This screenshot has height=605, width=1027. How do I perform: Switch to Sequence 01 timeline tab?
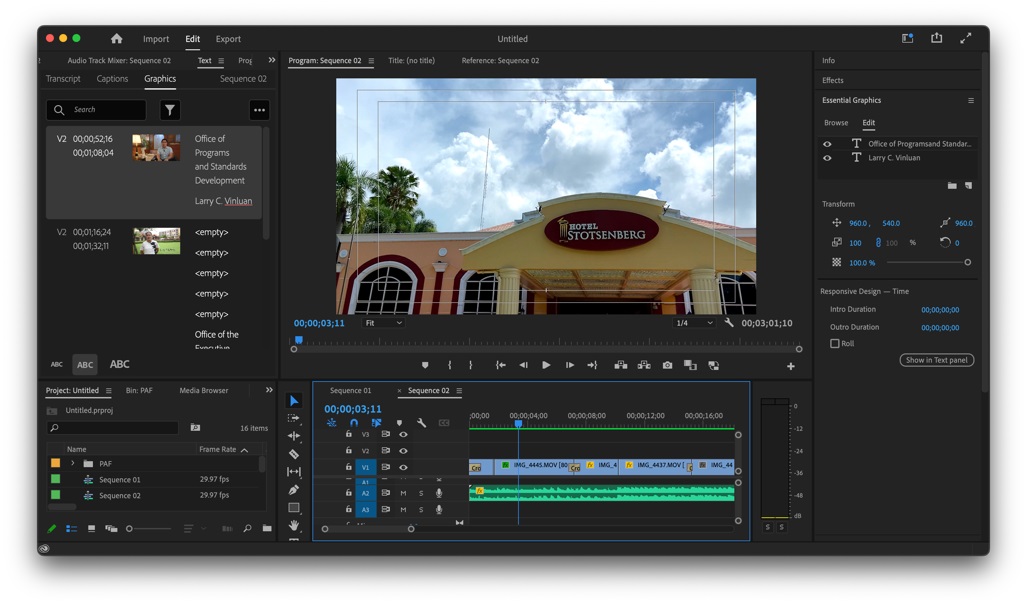tap(350, 390)
